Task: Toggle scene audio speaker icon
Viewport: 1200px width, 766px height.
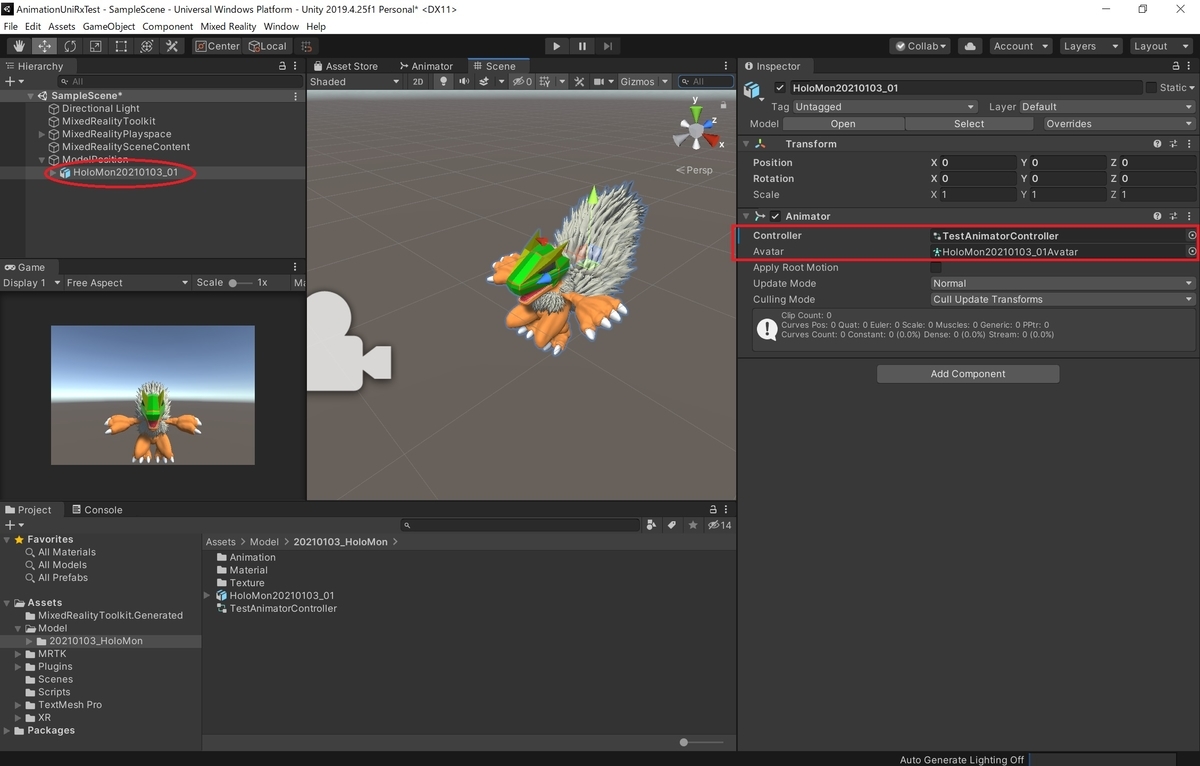Action: click(x=464, y=82)
